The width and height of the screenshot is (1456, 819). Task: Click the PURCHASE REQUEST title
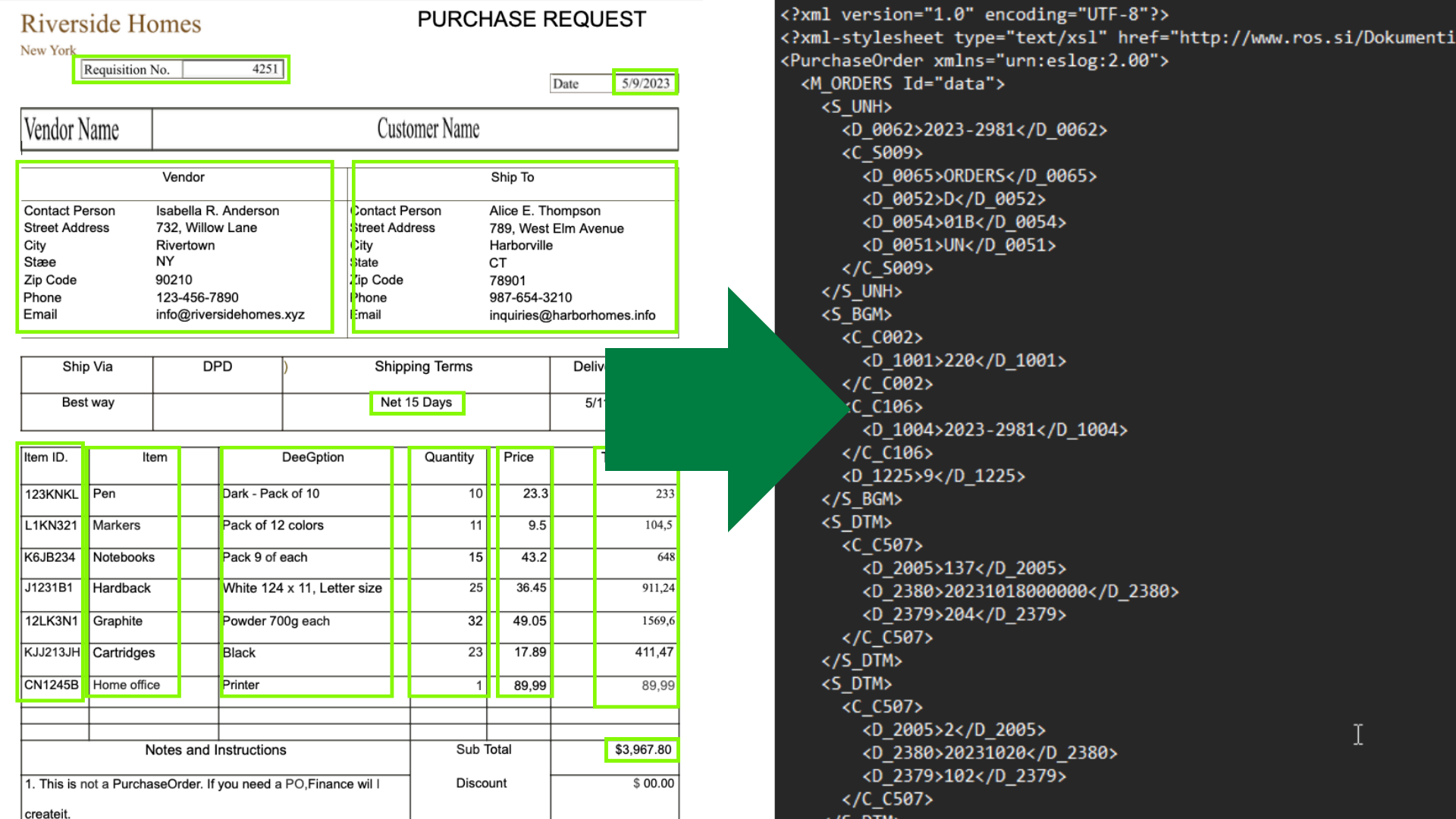pyautogui.click(x=532, y=20)
